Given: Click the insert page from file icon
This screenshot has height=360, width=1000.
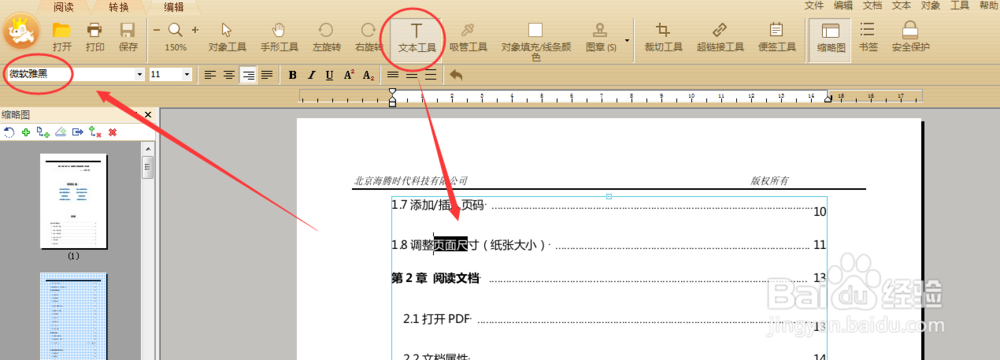Looking at the screenshot, I should 43,132.
